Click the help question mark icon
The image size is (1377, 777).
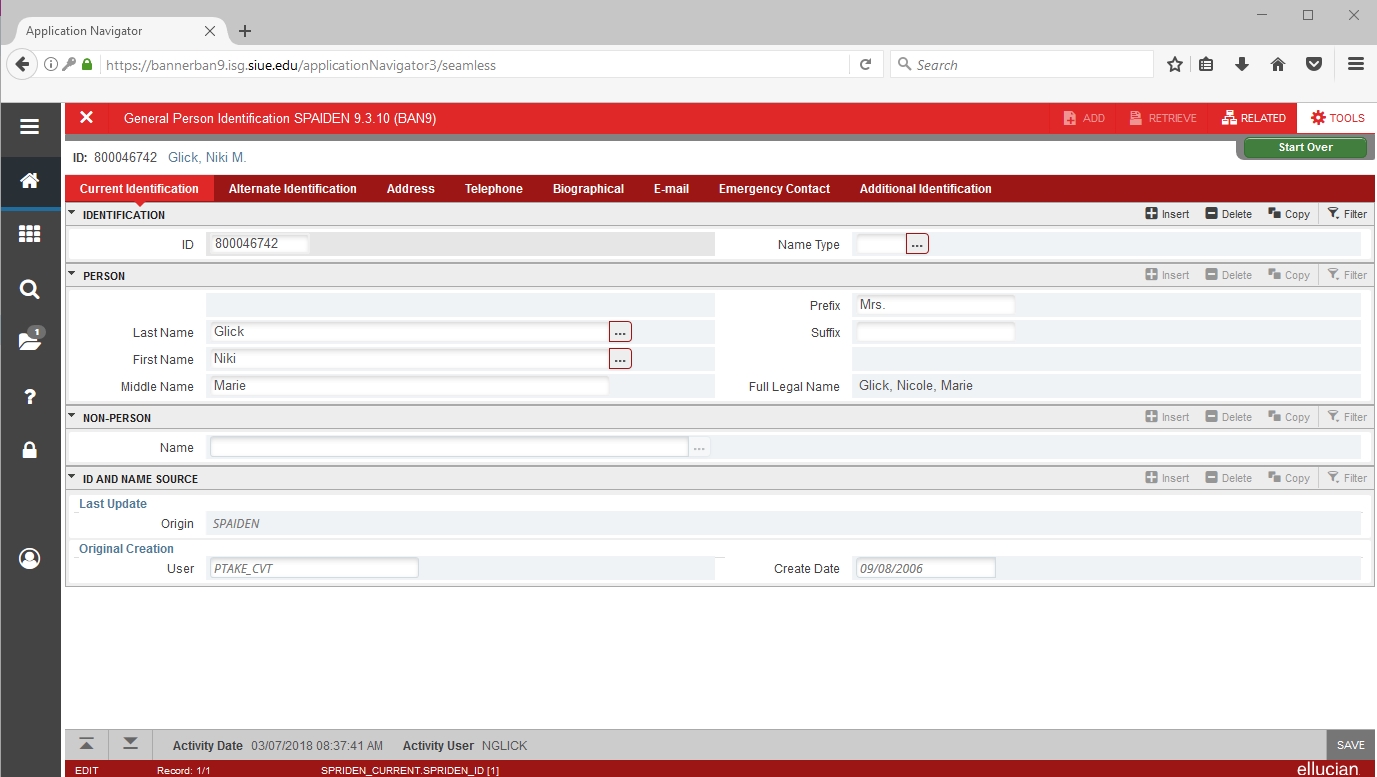click(29, 397)
